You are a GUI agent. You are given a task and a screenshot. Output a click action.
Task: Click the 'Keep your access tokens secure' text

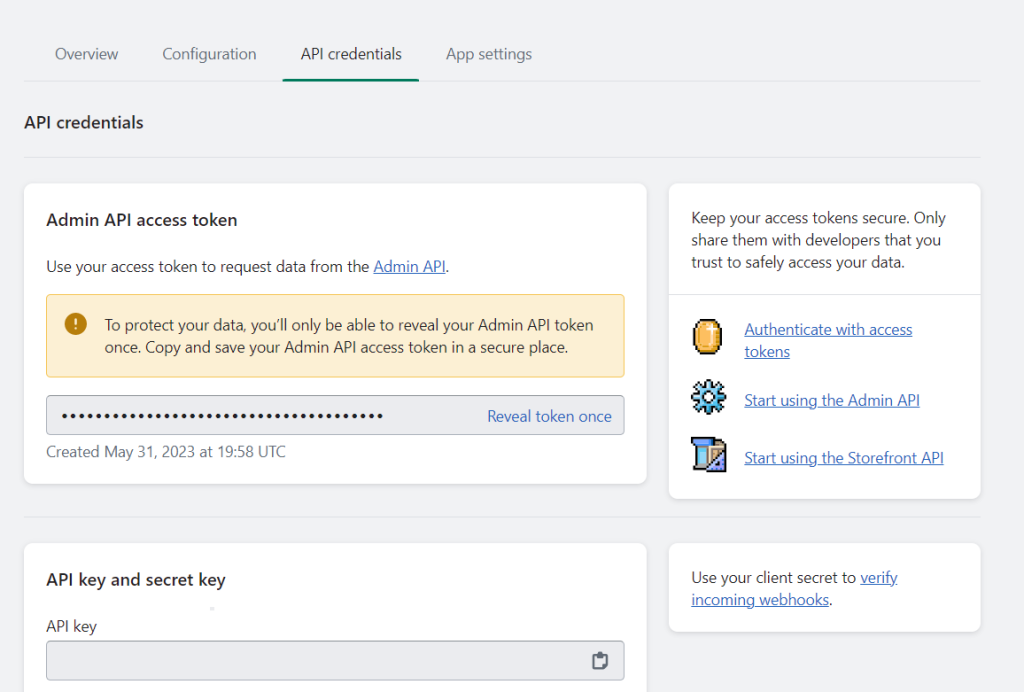pyautogui.click(x=818, y=240)
